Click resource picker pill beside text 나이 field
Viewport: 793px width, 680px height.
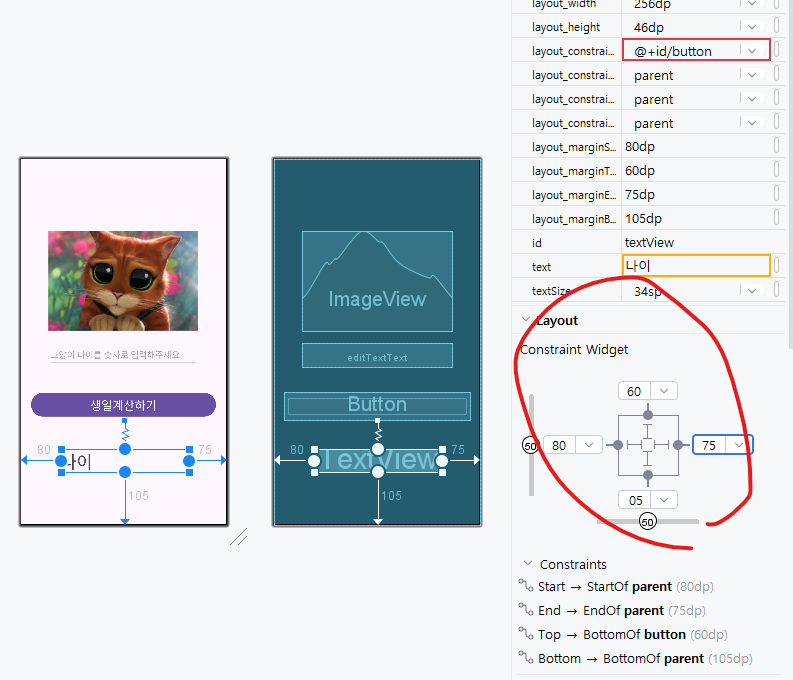pyautogui.click(x=776, y=265)
